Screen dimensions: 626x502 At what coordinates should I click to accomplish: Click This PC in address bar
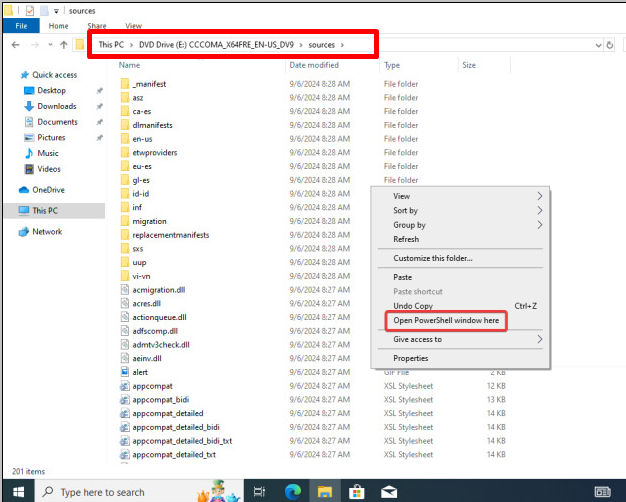click(111, 45)
